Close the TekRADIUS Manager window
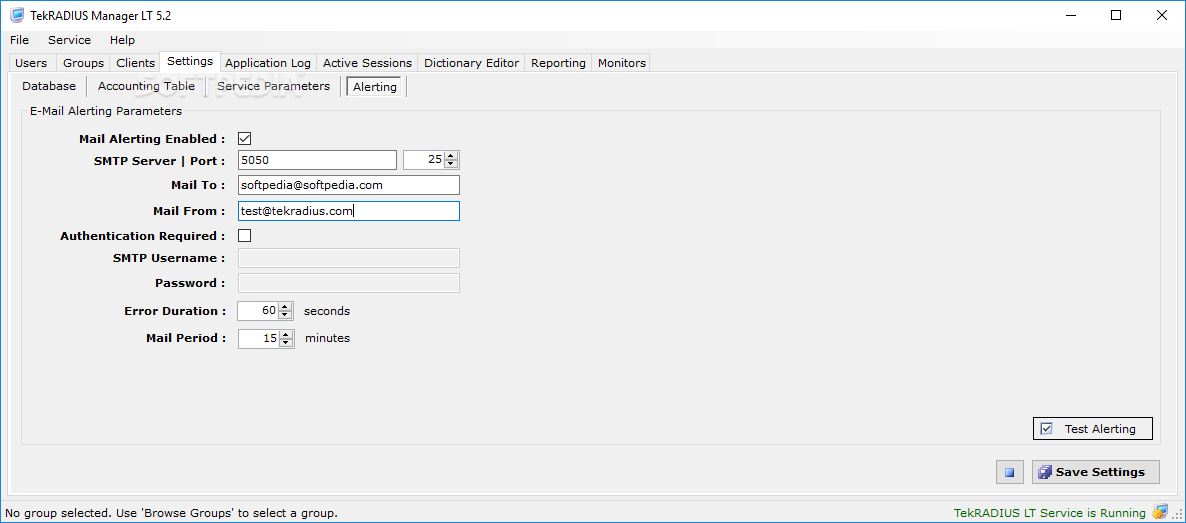The height and width of the screenshot is (523, 1186). click(x=1161, y=15)
